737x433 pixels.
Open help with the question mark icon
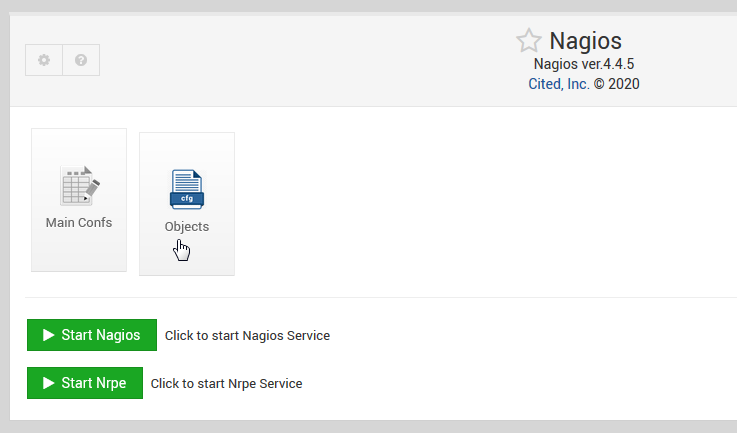tap(81, 60)
